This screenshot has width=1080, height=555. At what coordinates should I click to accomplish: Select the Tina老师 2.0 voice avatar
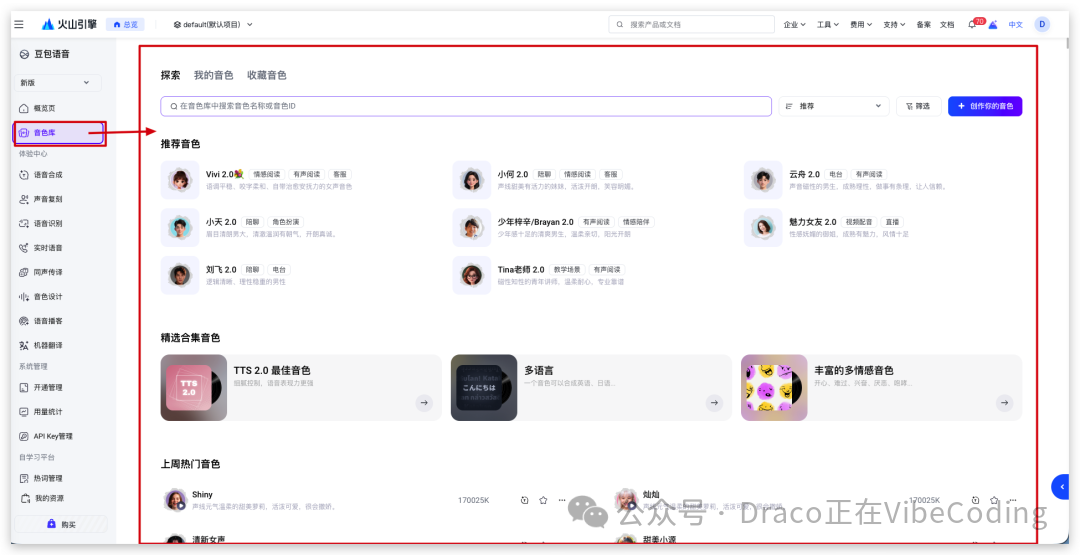coord(472,275)
